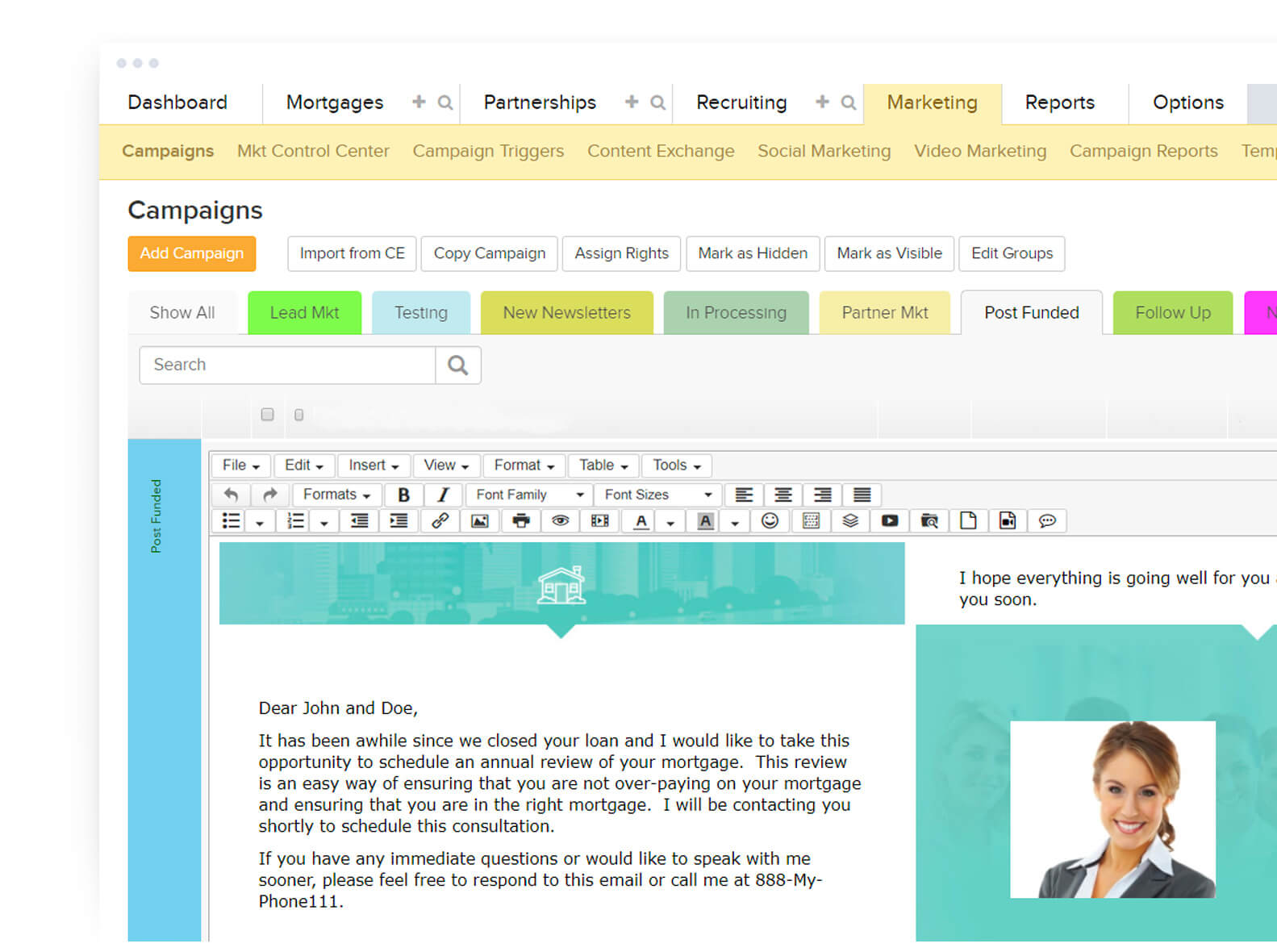This screenshot has height=952, width=1277.
Task: Click the print icon in editor
Action: [521, 521]
